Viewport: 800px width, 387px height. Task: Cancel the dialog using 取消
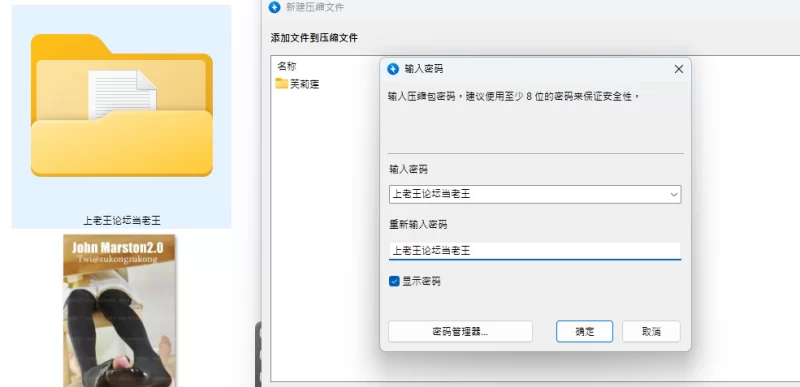coord(651,331)
